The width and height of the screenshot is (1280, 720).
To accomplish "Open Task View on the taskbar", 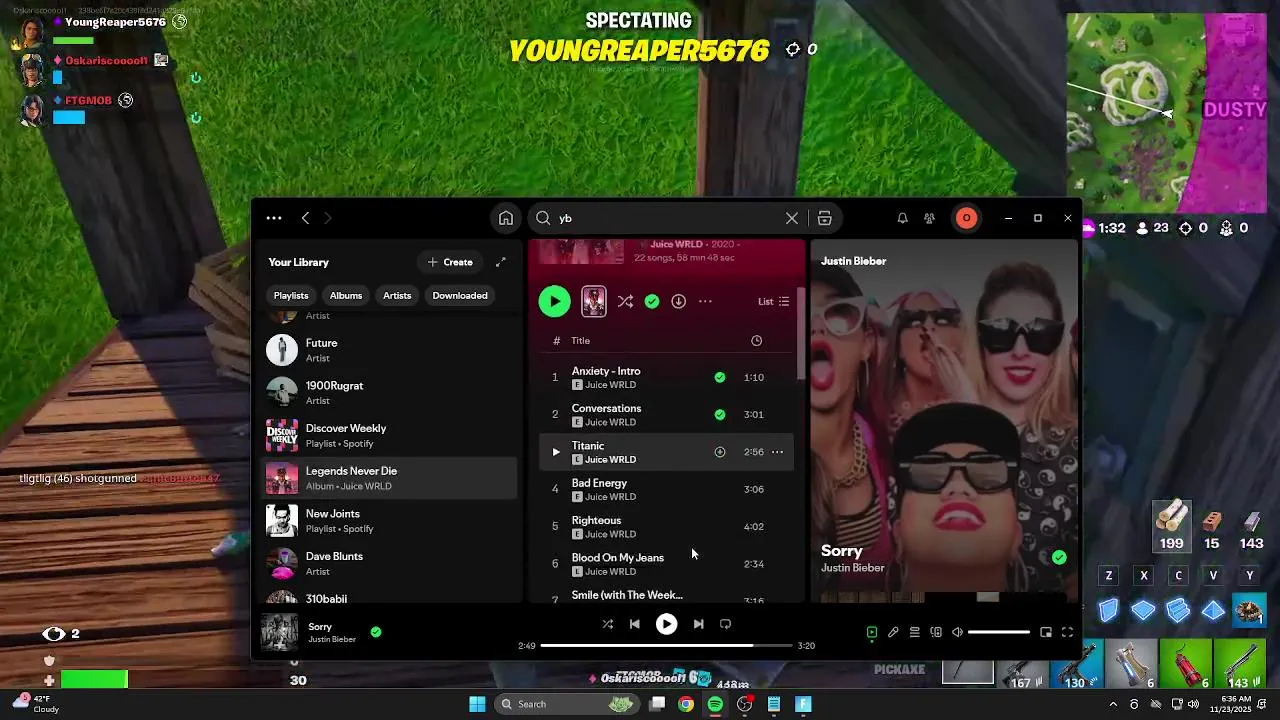I will click(x=657, y=704).
